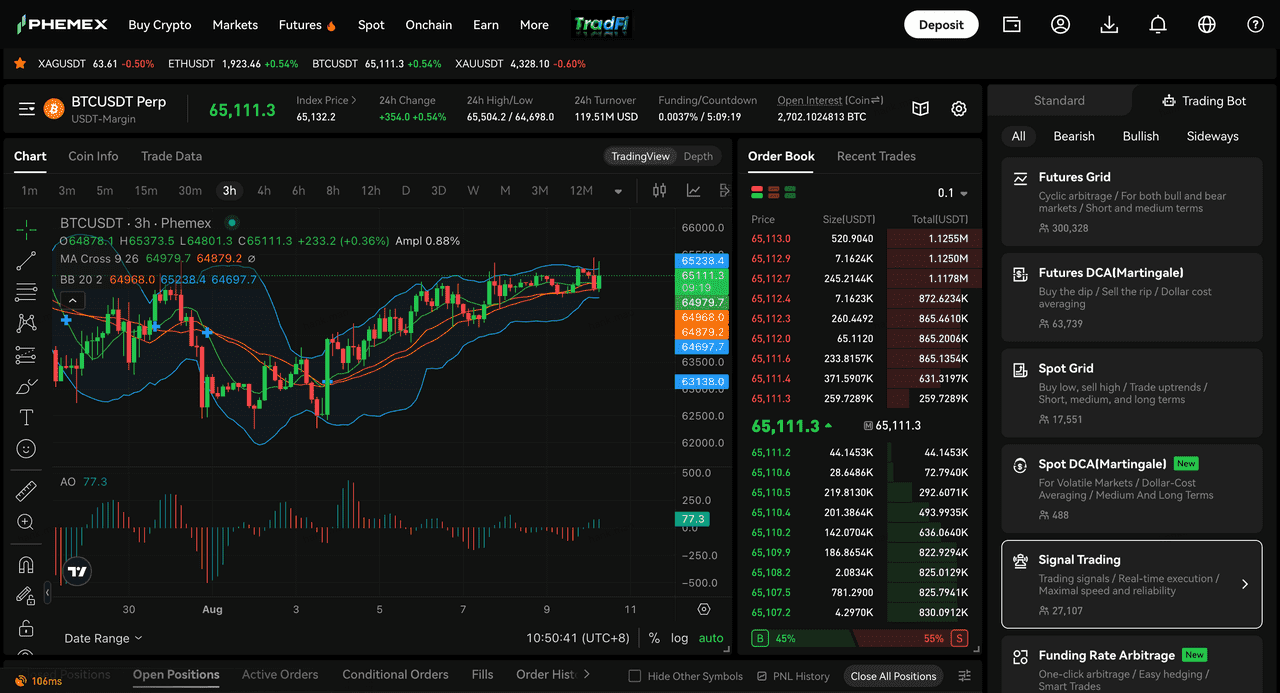1280x693 pixels.
Task: Click the TradingView logo on chart
Action: tap(77, 572)
